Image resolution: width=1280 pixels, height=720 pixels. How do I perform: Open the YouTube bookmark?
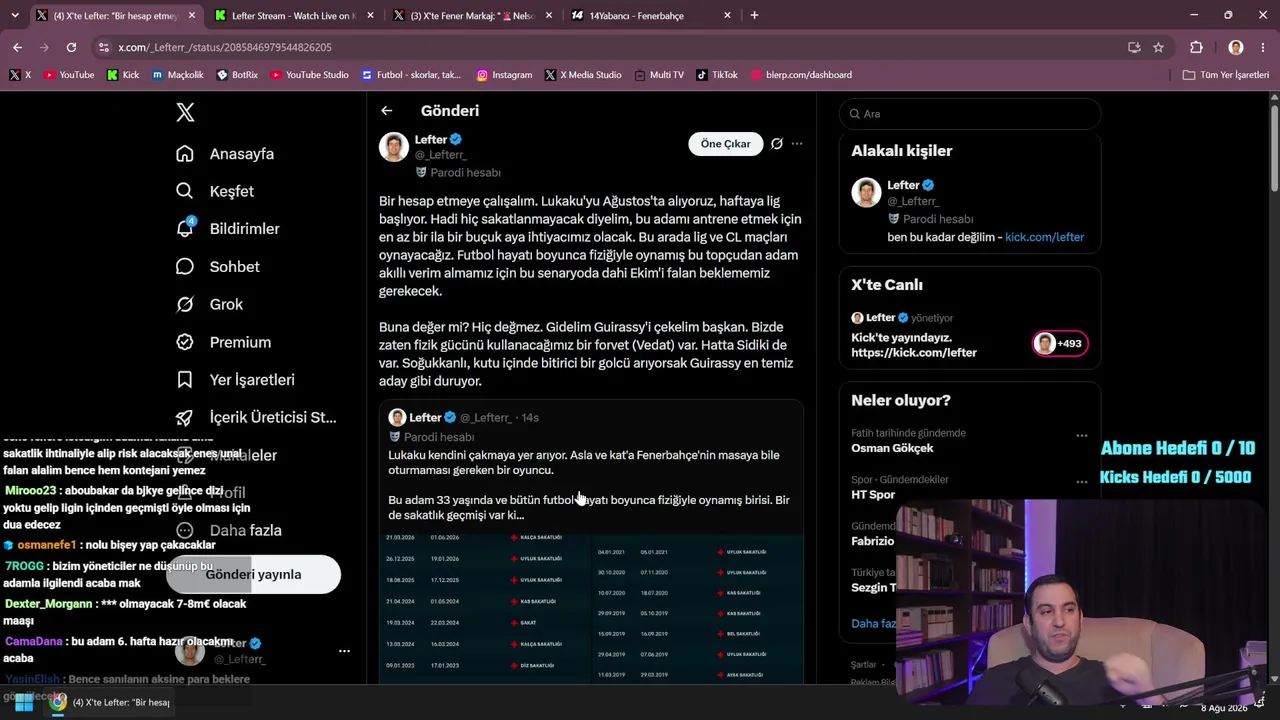coord(69,75)
